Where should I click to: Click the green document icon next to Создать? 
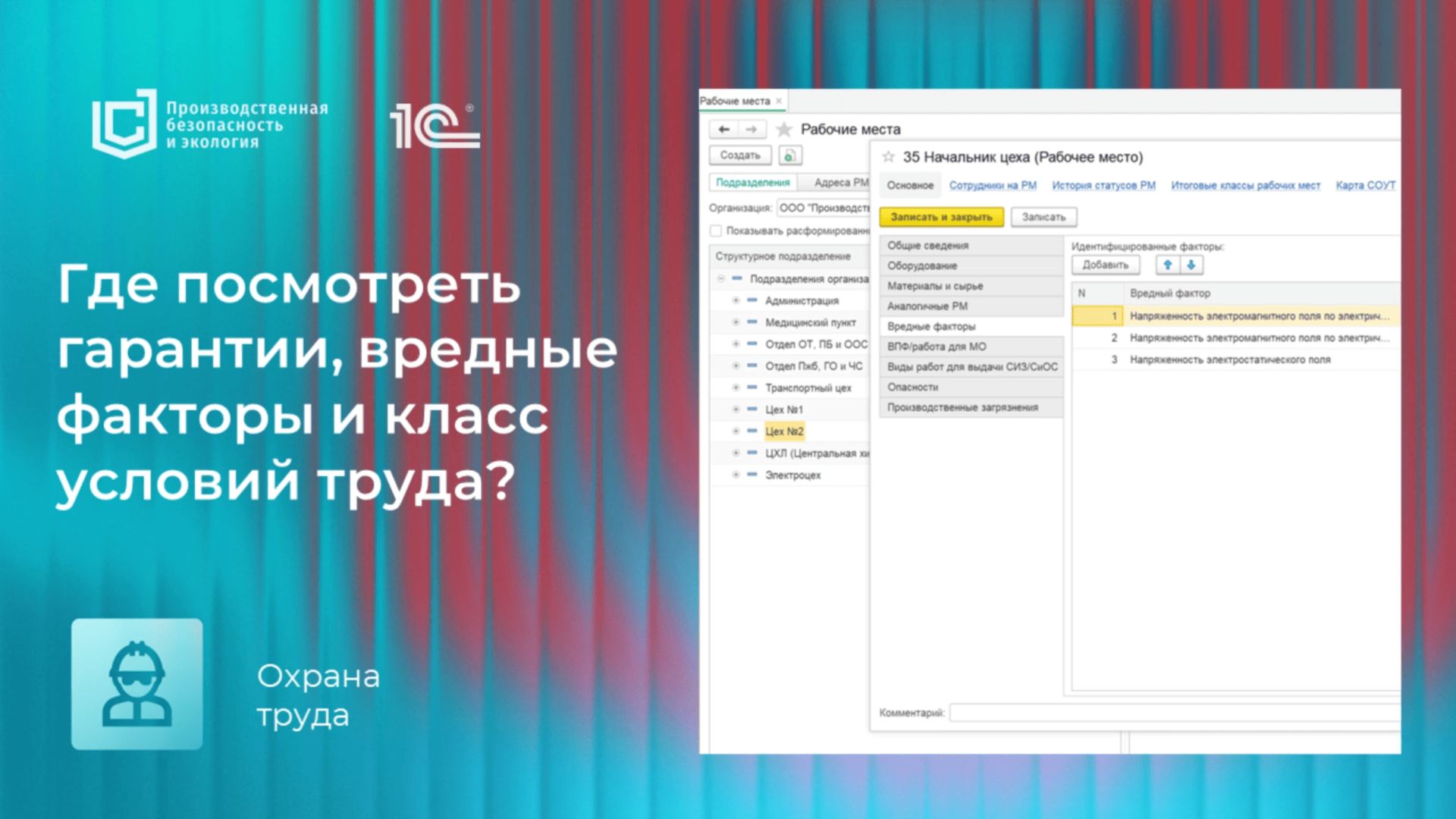click(x=789, y=155)
